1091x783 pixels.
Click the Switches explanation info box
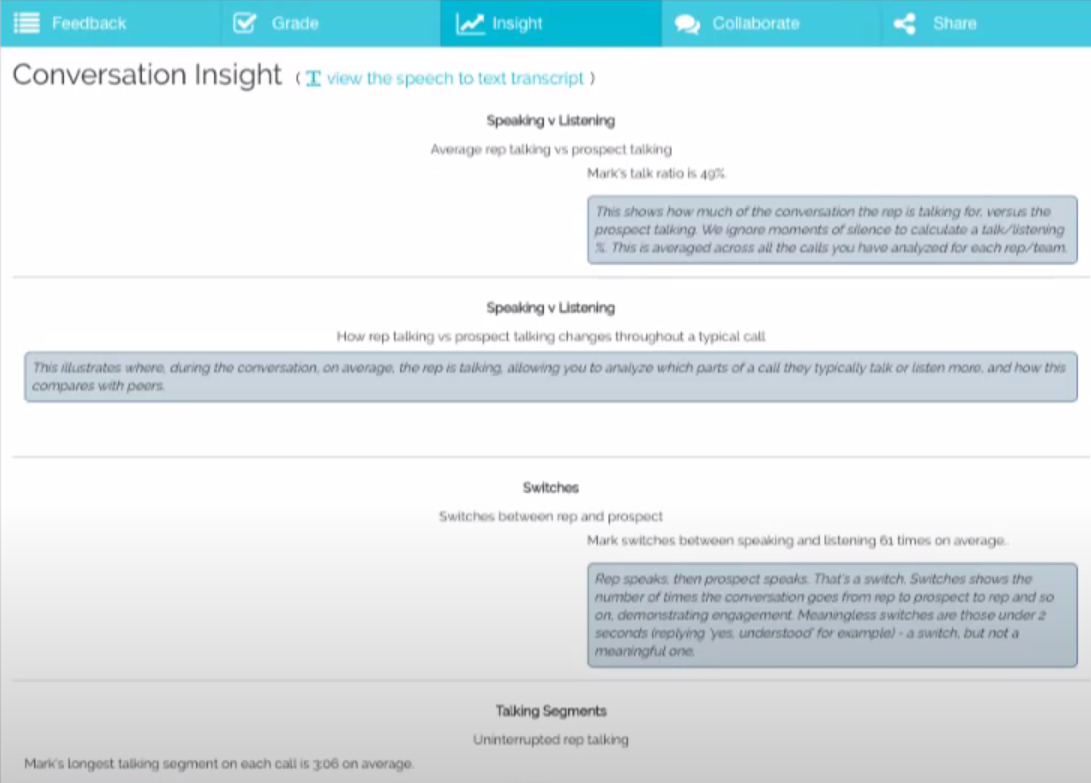832,615
